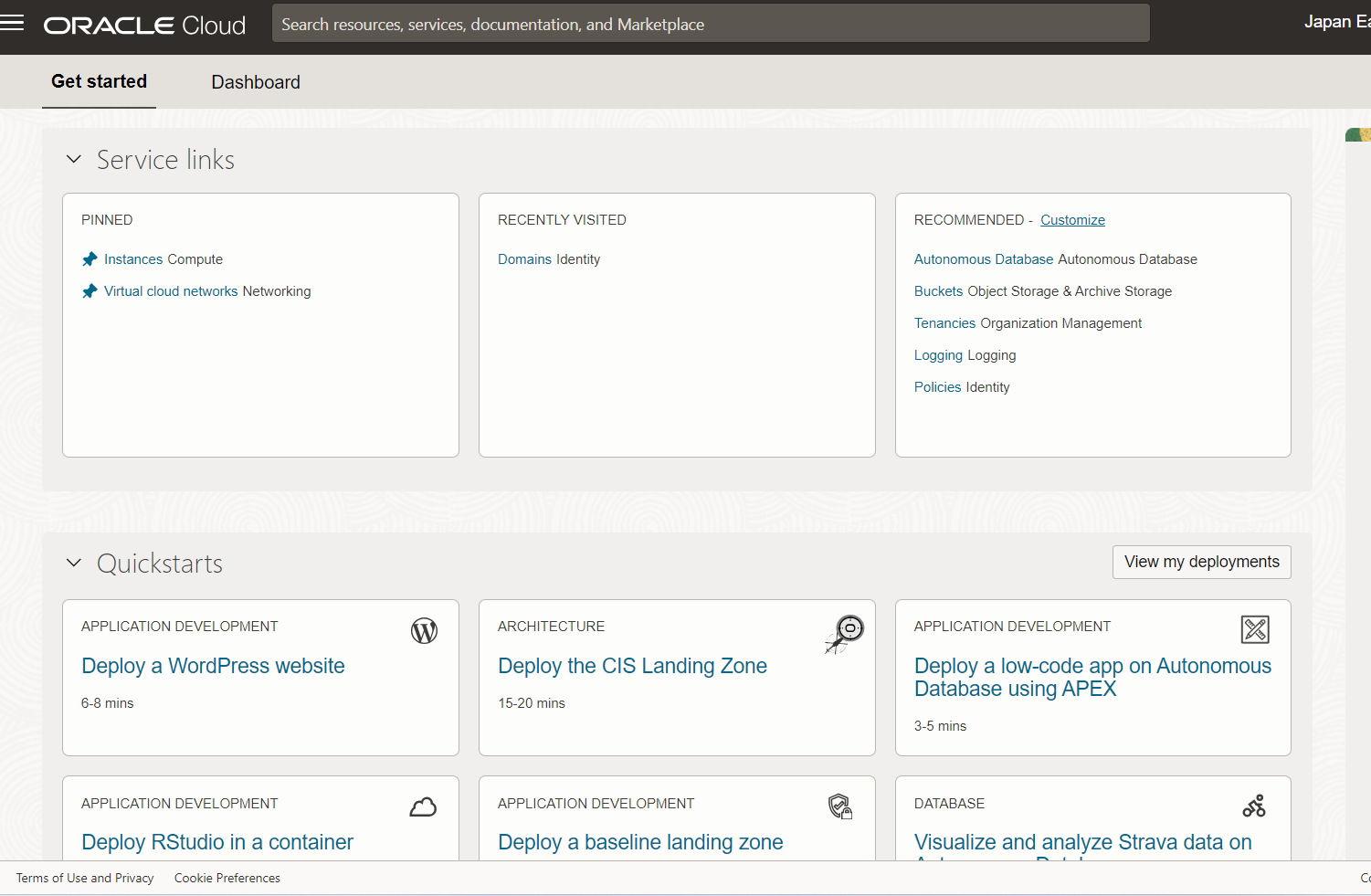
Task: Click the pin icon beside Virtual cloud networks
Action: (90, 291)
